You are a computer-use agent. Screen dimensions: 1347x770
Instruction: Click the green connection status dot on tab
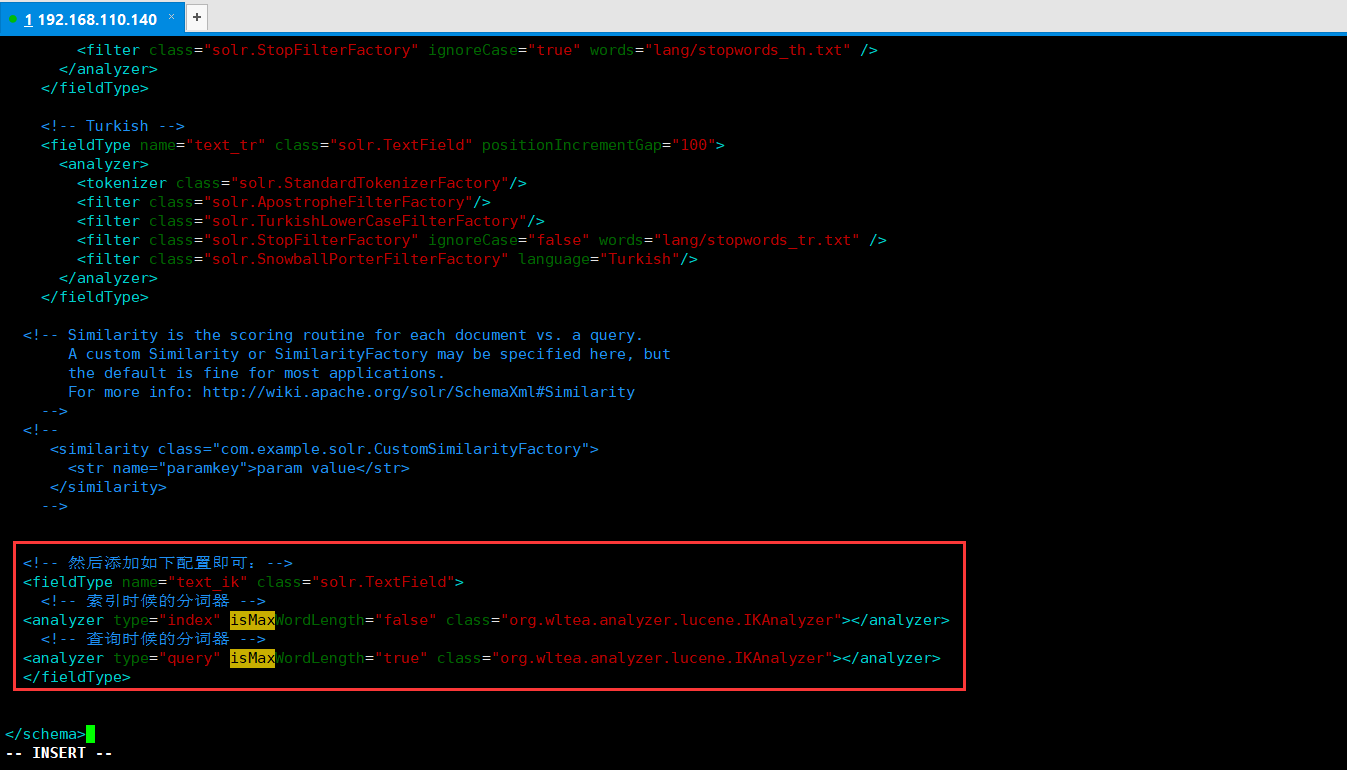coord(13,19)
